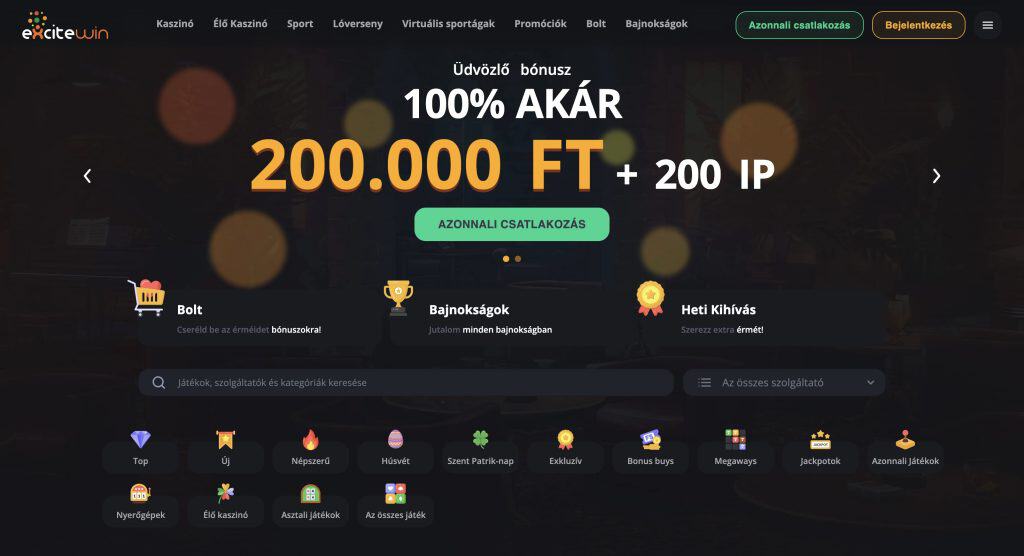Open the hamburger menu in header

pos(987,25)
